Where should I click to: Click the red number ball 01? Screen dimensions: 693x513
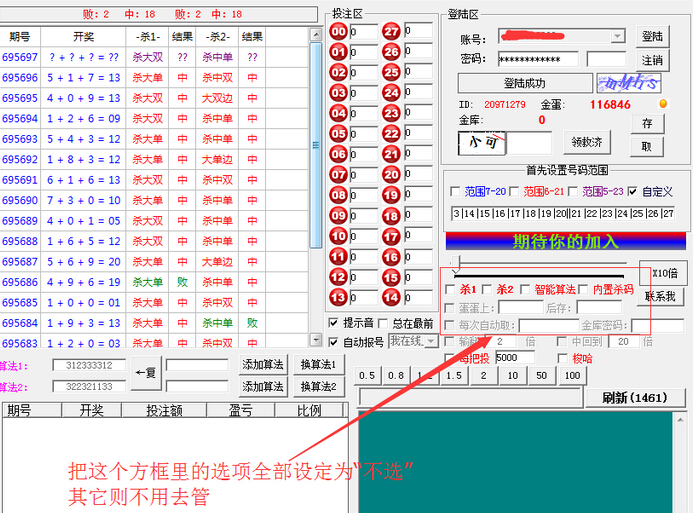pos(339,52)
